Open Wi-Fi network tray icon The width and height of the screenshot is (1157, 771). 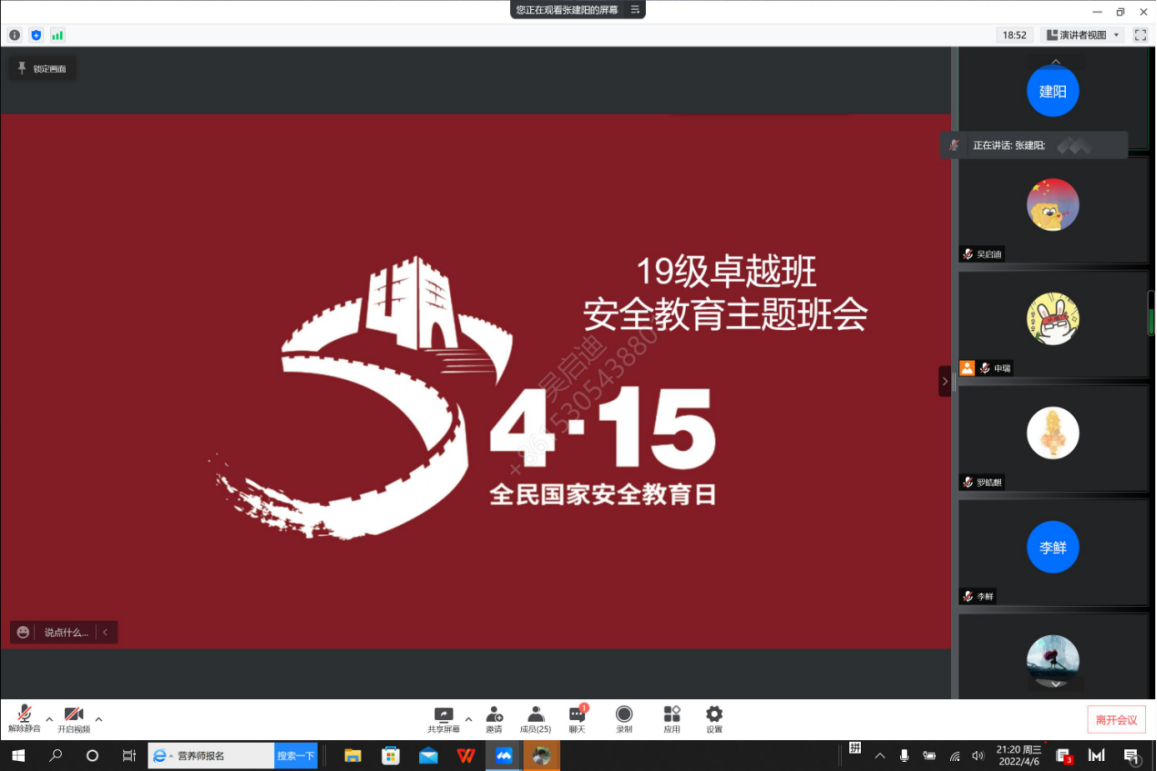pos(954,756)
